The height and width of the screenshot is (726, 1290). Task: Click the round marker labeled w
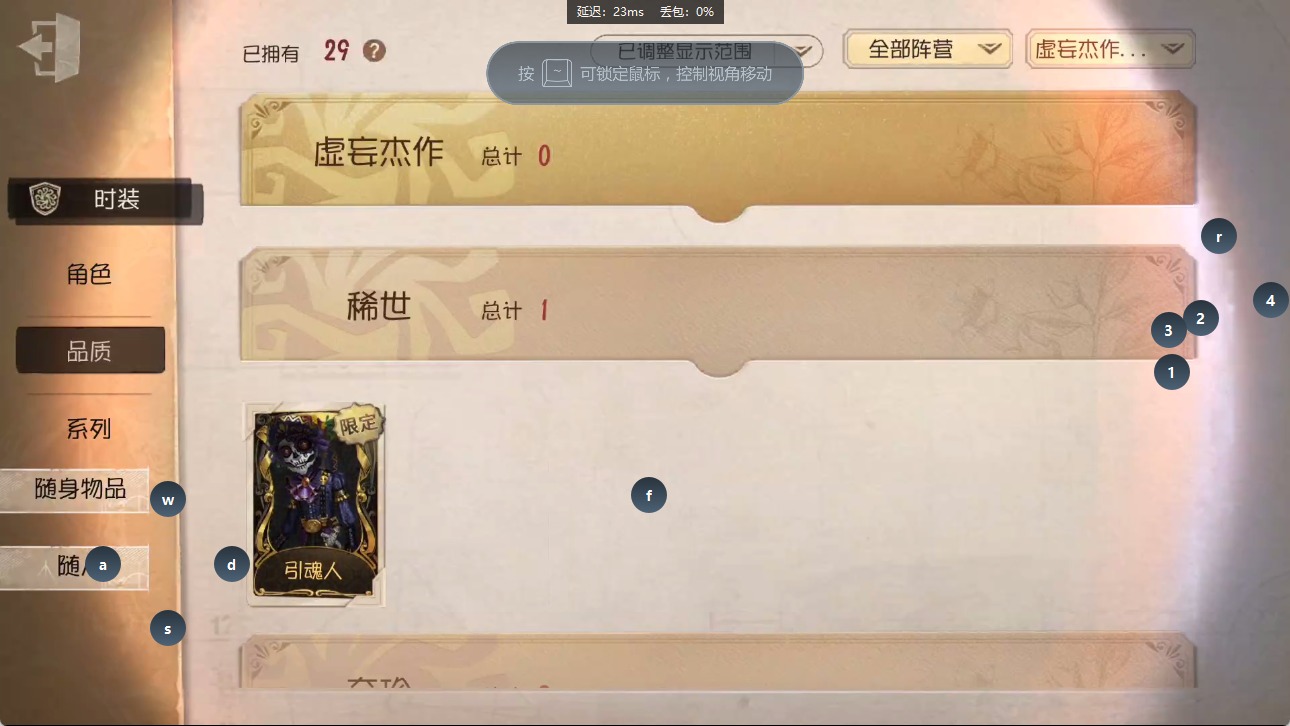click(x=168, y=499)
